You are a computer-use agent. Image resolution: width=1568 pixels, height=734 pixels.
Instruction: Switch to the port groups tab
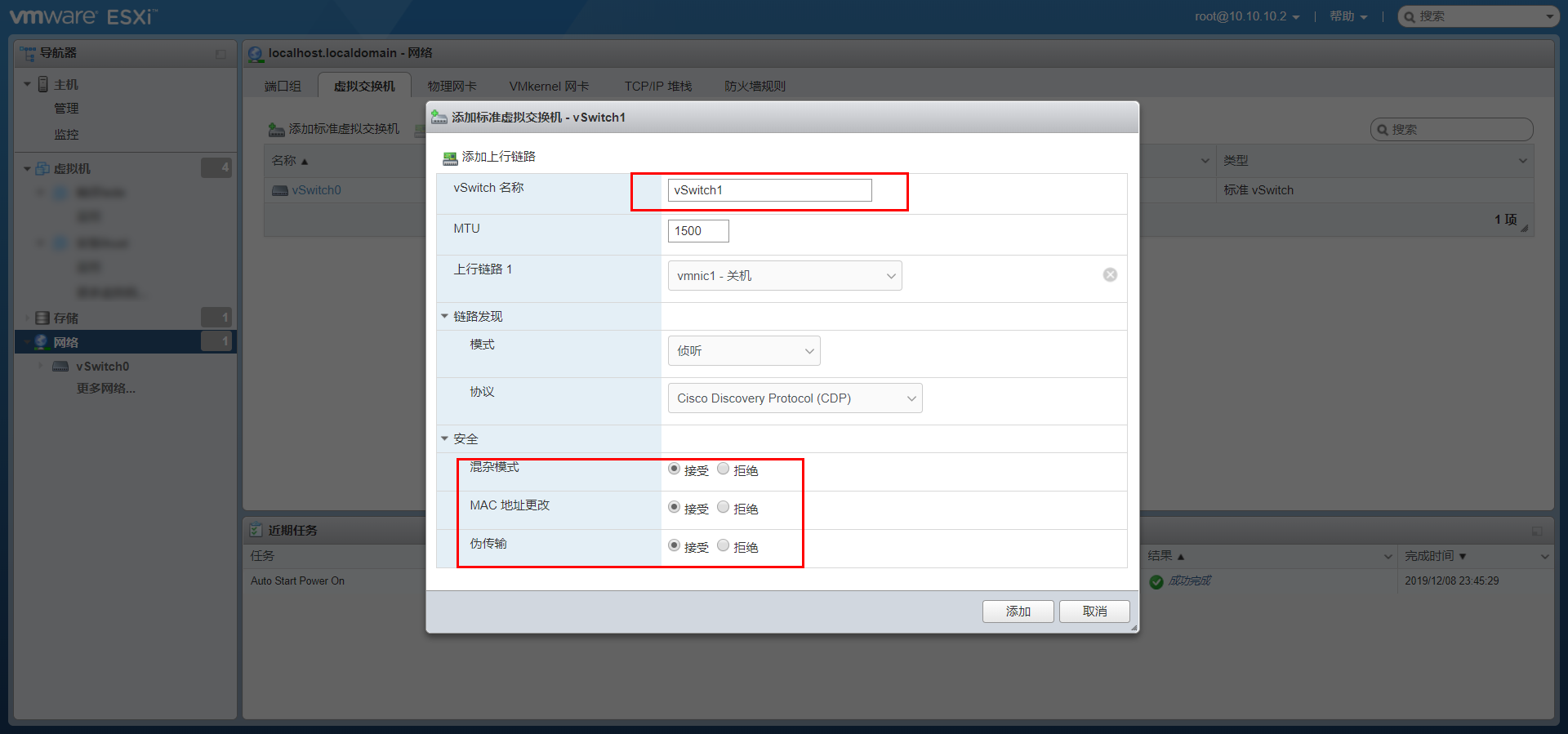tap(283, 86)
